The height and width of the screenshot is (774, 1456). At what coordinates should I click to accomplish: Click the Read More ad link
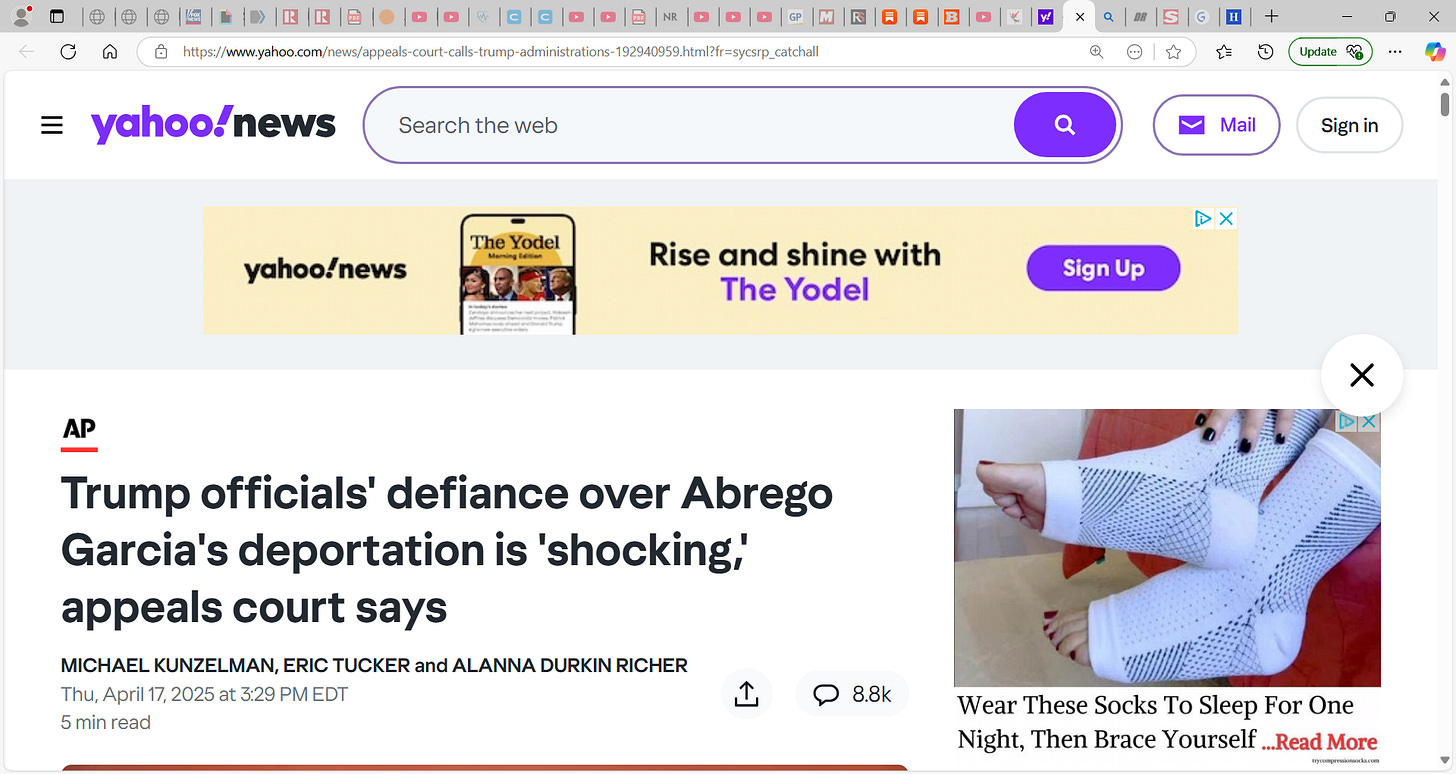[1319, 742]
